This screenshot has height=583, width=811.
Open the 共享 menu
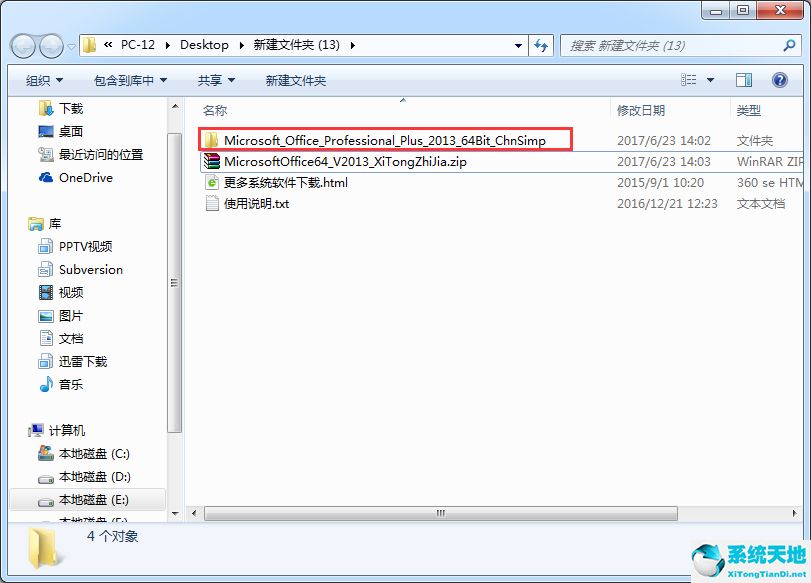(216, 81)
